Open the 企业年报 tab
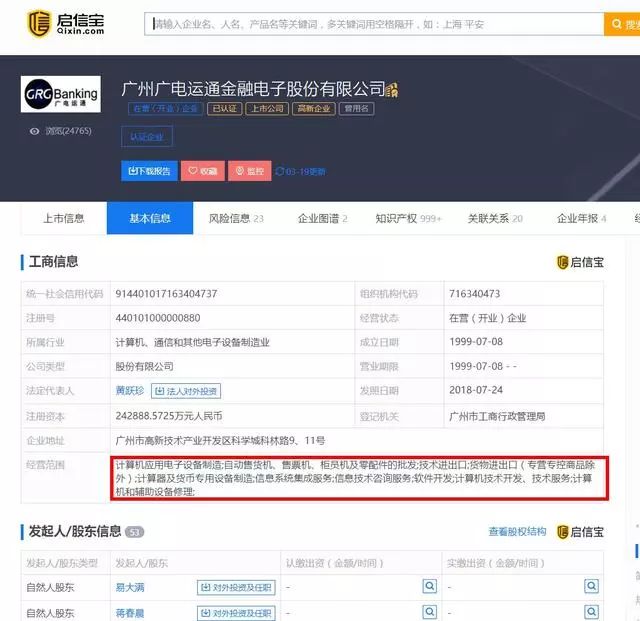The width and height of the screenshot is (640, 621). coord(581,218)
